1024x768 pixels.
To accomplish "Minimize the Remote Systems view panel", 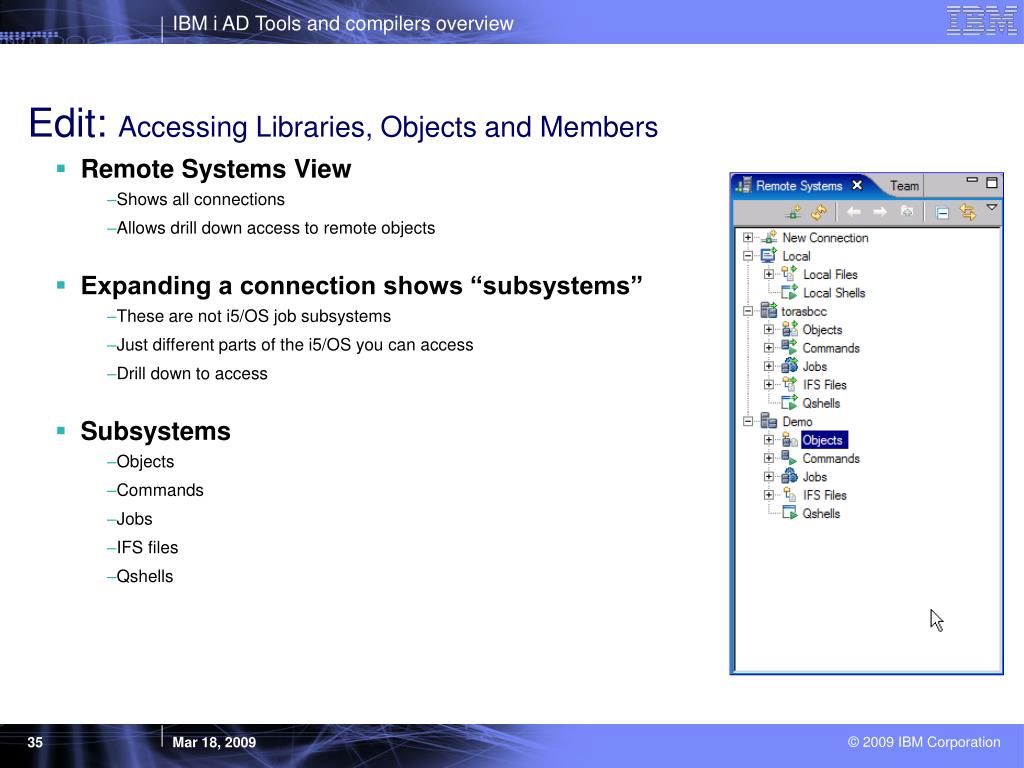I will point(972,180).
